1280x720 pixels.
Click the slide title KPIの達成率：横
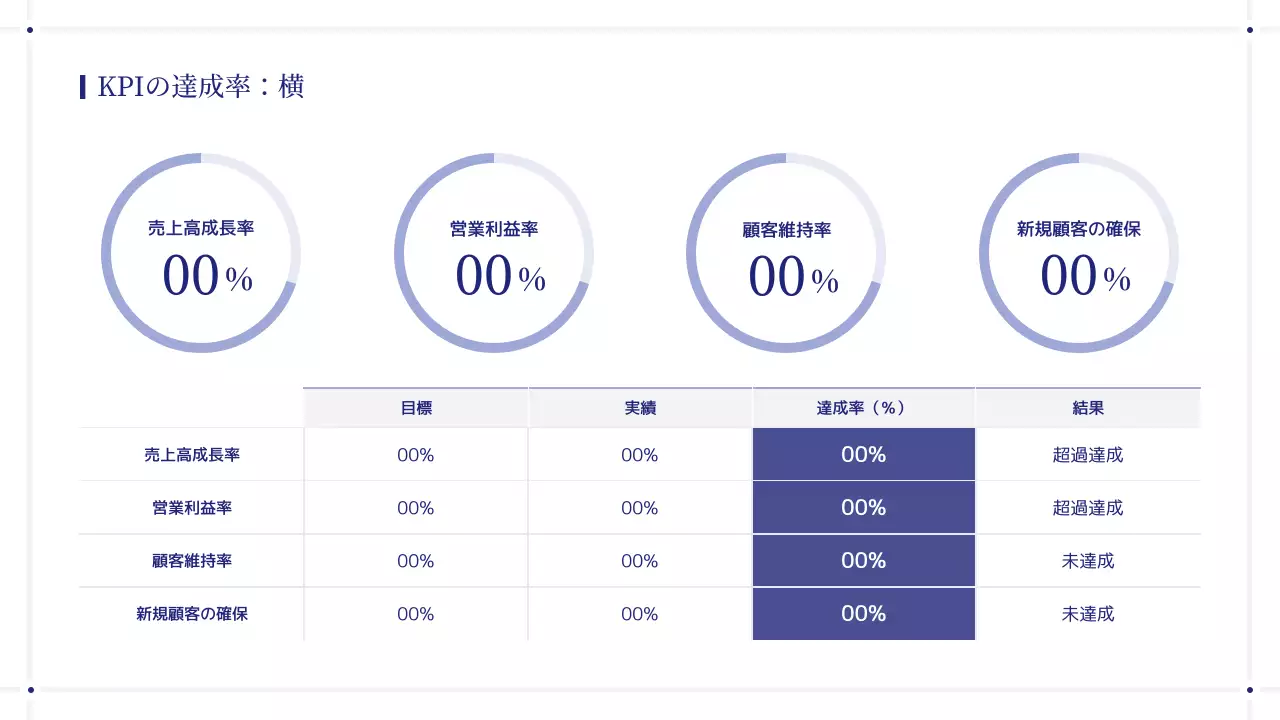[x=200, y=87]
